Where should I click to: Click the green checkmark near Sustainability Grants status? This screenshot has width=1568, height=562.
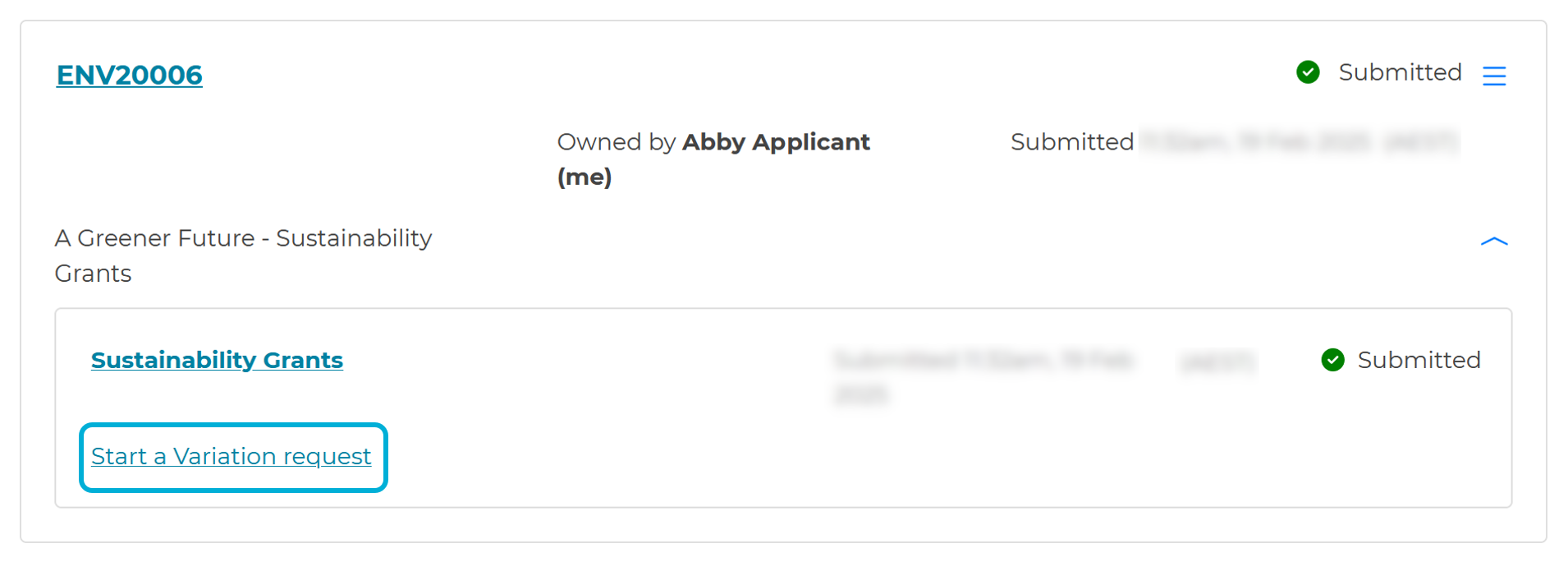tap(1334, 360)
